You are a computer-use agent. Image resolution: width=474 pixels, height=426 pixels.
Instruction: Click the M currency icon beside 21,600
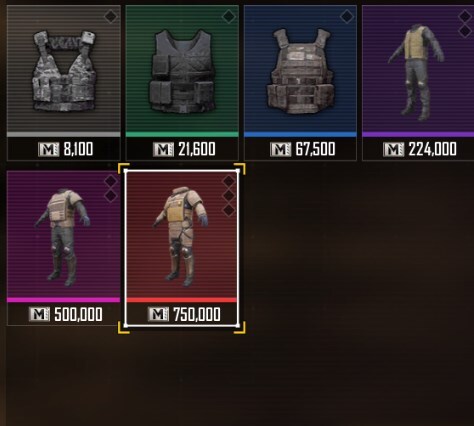click(x=163, y=149)
